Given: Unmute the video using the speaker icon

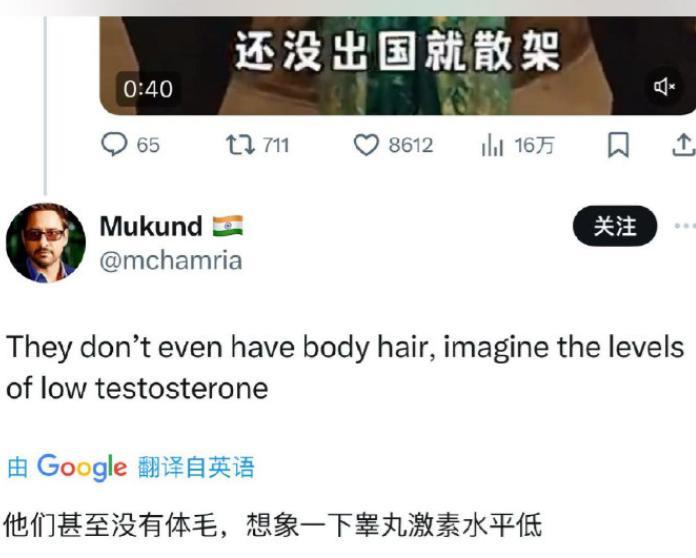Looking at the screenshot, I should [x=664, y=87].
